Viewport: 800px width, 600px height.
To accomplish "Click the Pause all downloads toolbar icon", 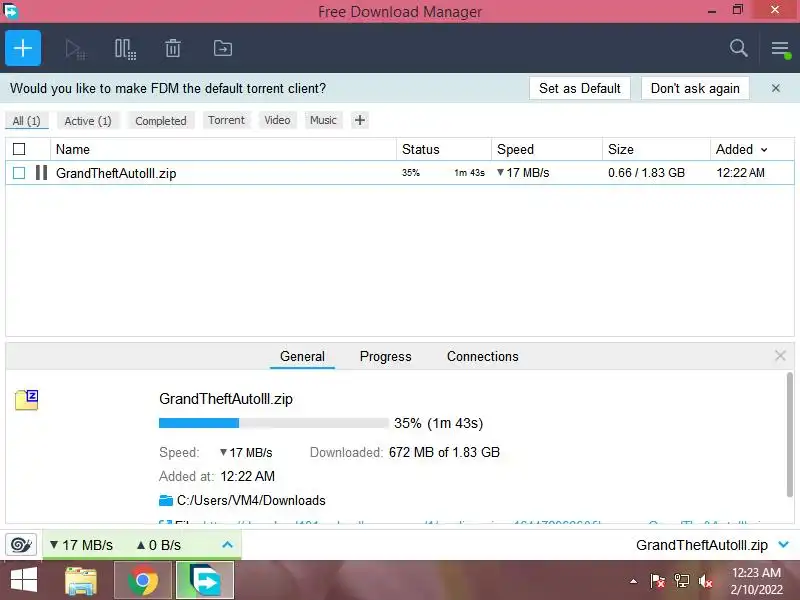I will [125, 49].
